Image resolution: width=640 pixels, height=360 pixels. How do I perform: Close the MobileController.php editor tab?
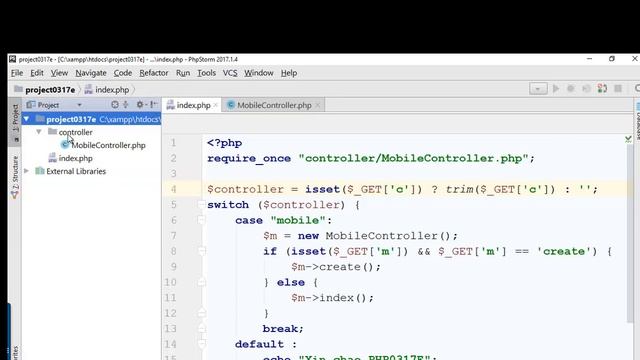318,105
